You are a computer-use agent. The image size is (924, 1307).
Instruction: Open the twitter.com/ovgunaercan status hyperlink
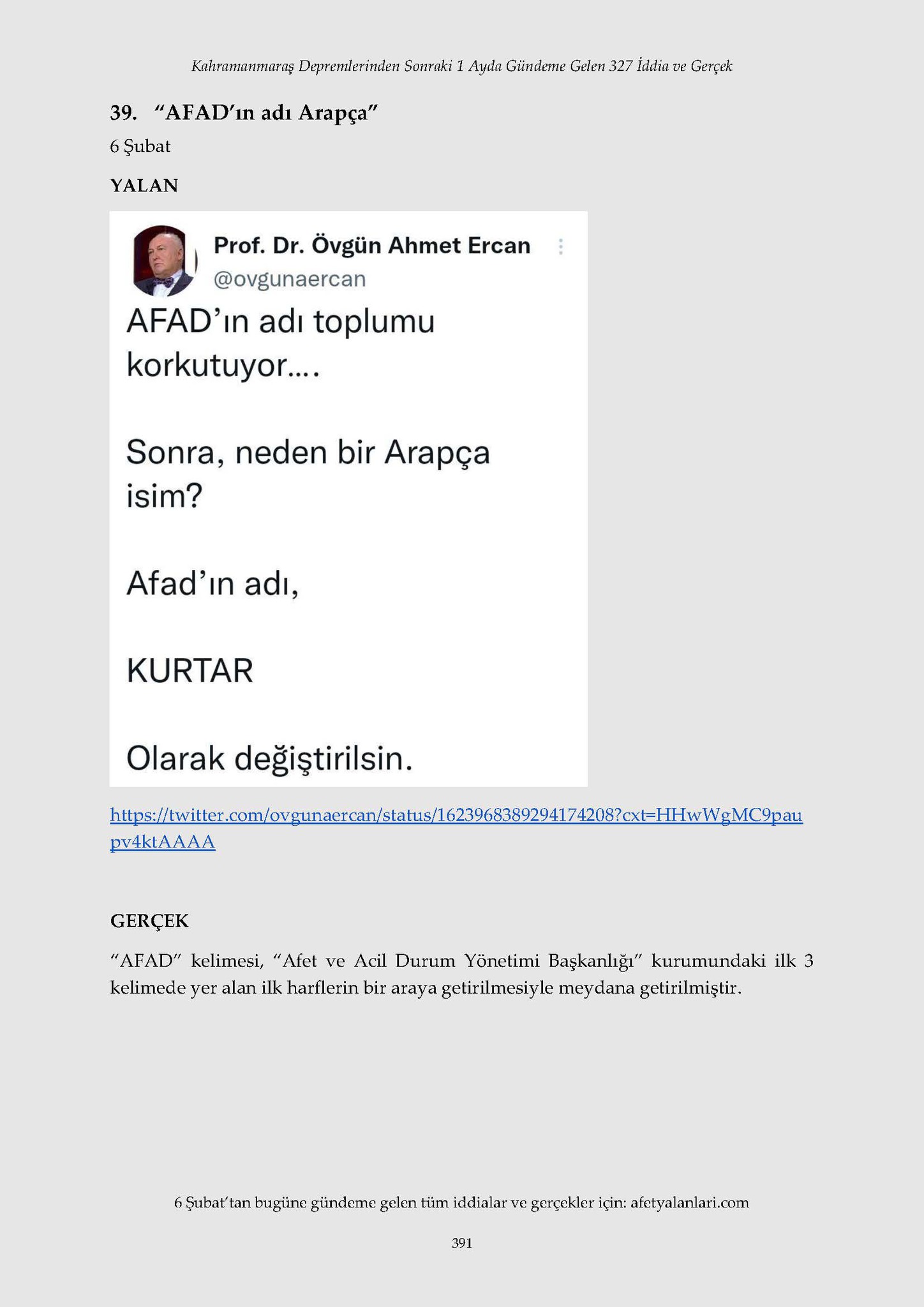pyautogui.click(x=456, y=815)
